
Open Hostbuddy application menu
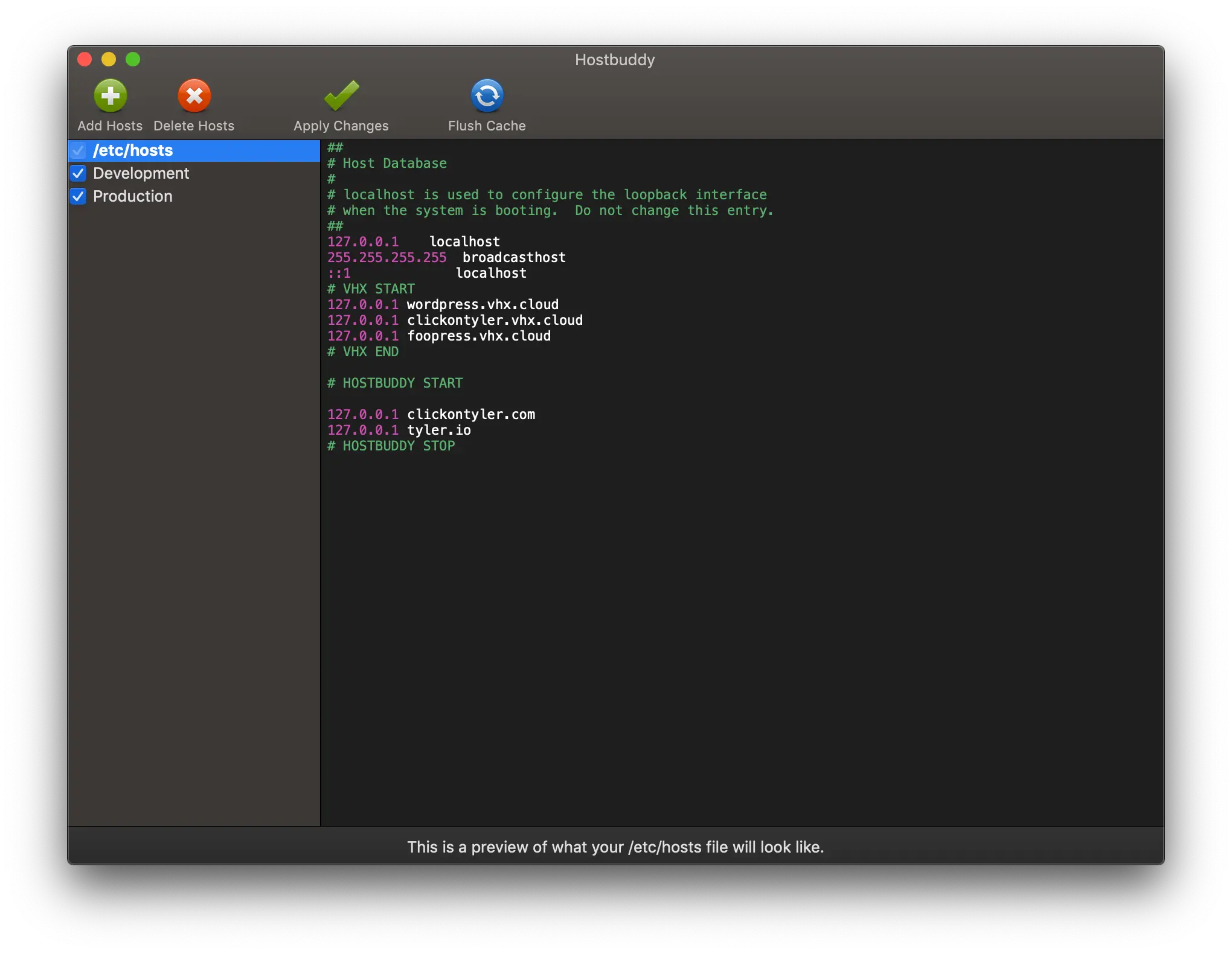click(616, 59)
